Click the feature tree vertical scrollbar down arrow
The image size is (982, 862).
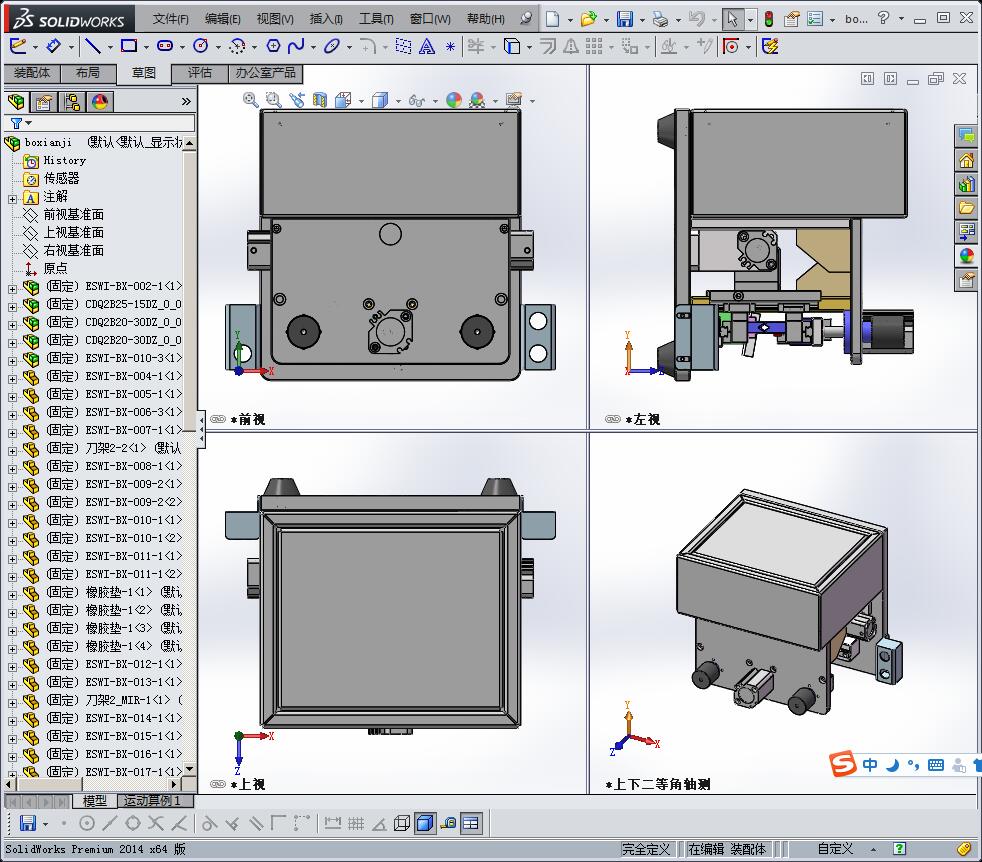(x=190, y=769)
